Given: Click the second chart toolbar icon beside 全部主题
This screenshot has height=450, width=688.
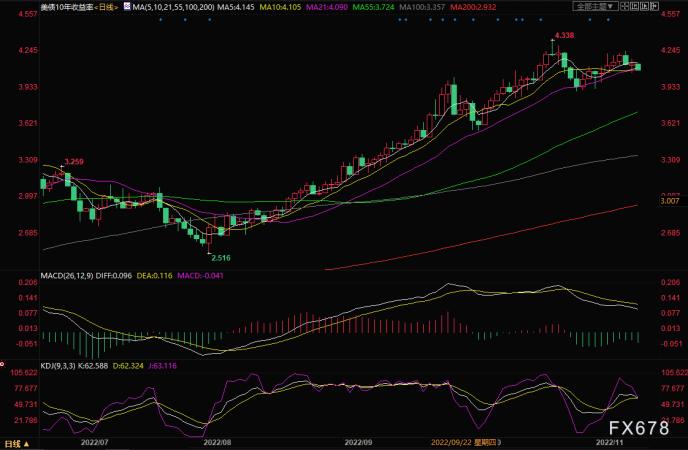Looking at the screenshot, I should point(634,6).
